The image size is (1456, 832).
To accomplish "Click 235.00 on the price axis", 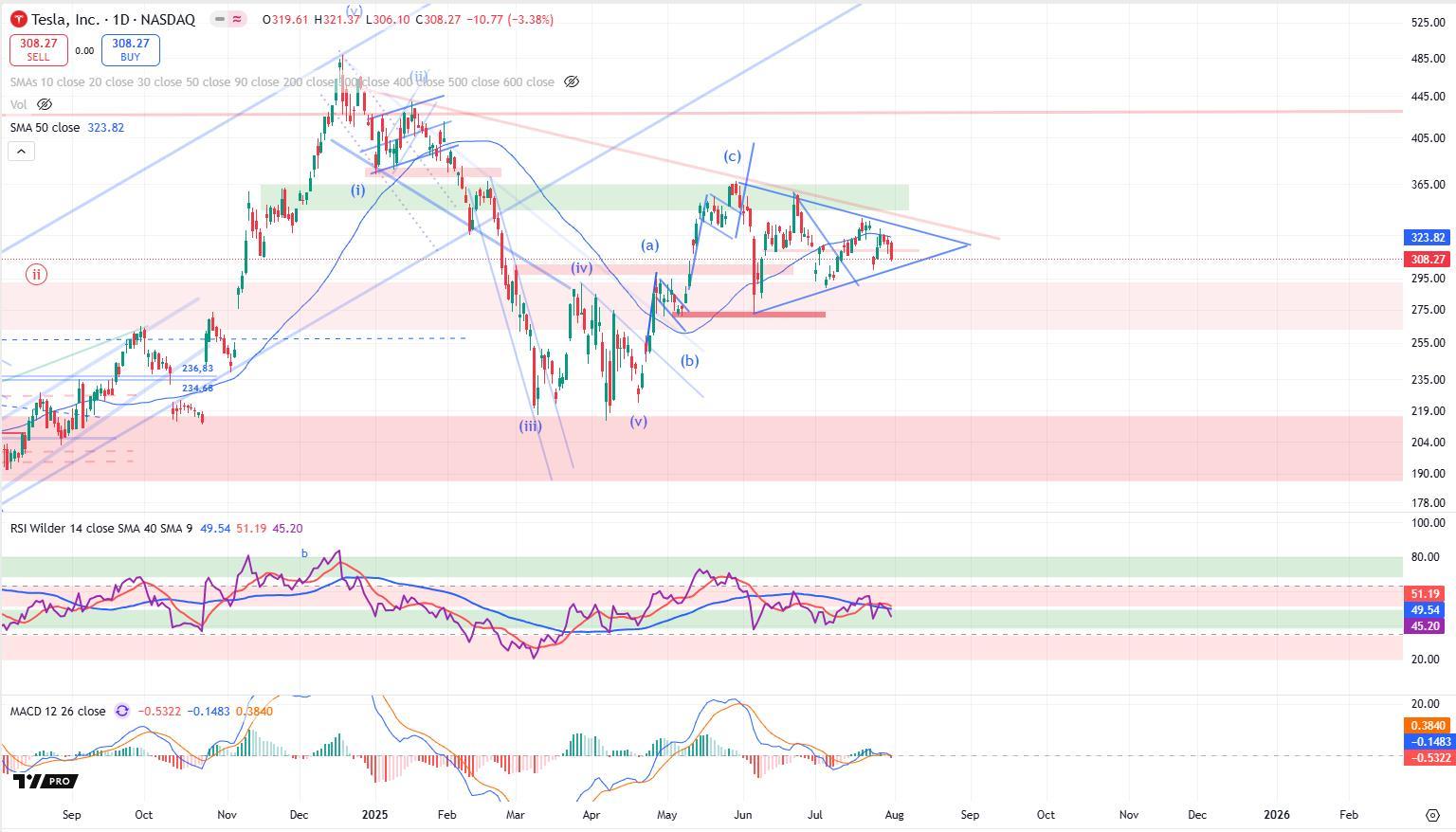I will pyautogui.click(x=1428, y=380).
